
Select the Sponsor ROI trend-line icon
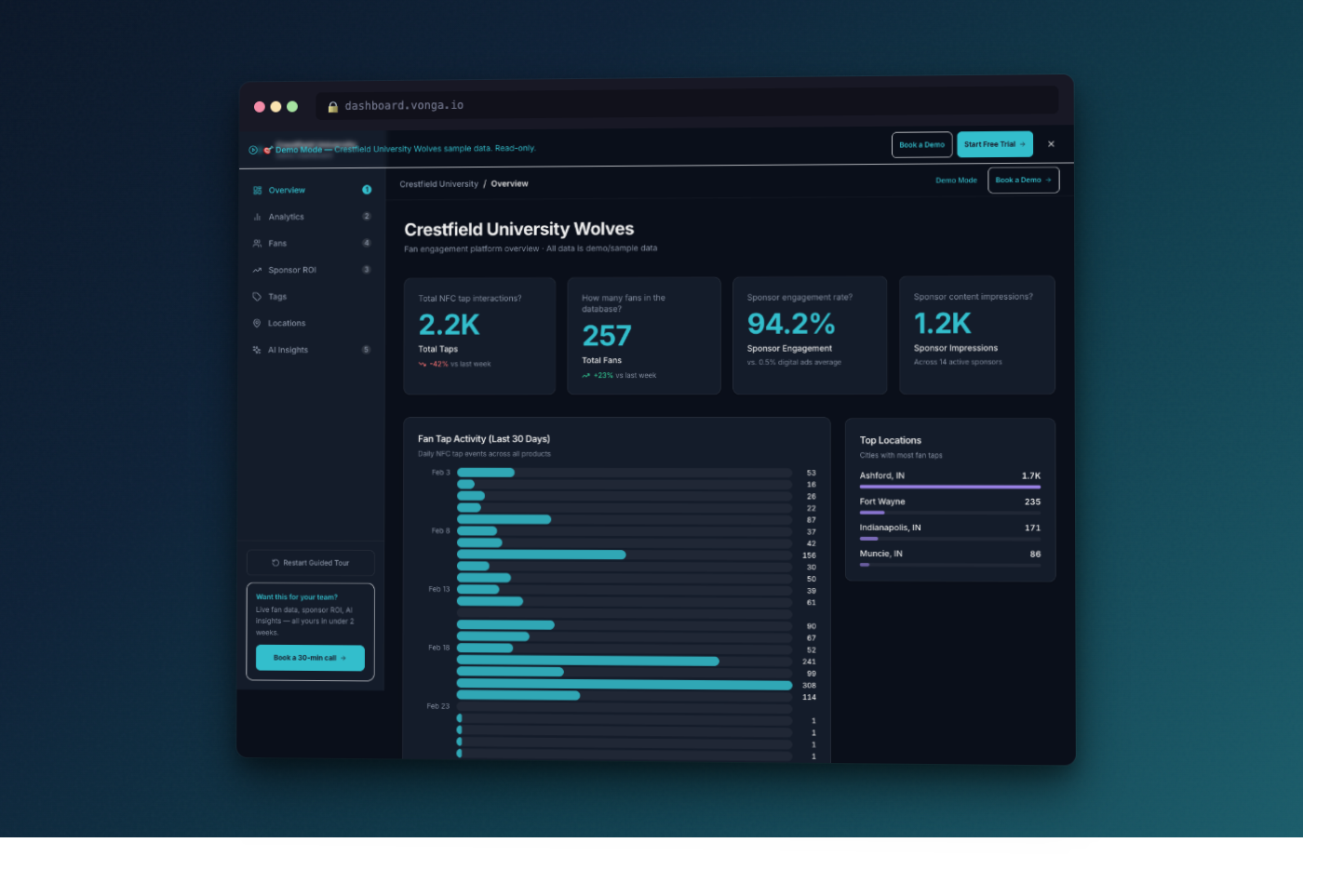click(258, 270)
